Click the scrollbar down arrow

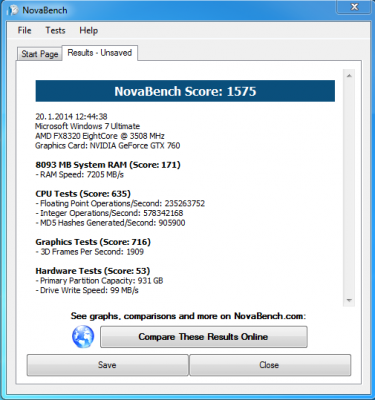[349, 300]
